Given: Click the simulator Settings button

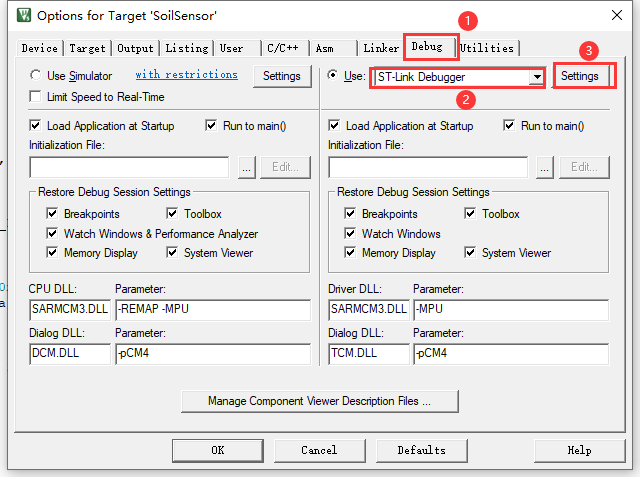Looking at the screenshot, I should pos(282,76).
